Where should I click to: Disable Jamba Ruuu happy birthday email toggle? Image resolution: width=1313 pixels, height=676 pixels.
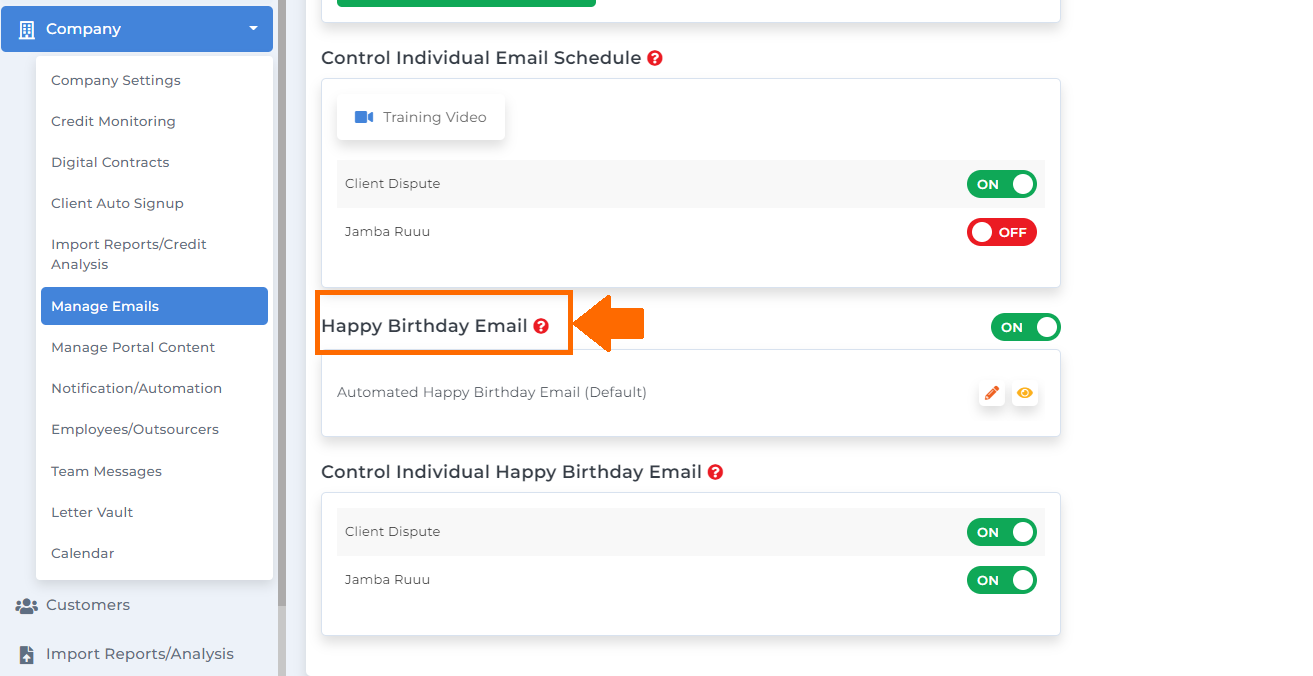point(1002,580)
